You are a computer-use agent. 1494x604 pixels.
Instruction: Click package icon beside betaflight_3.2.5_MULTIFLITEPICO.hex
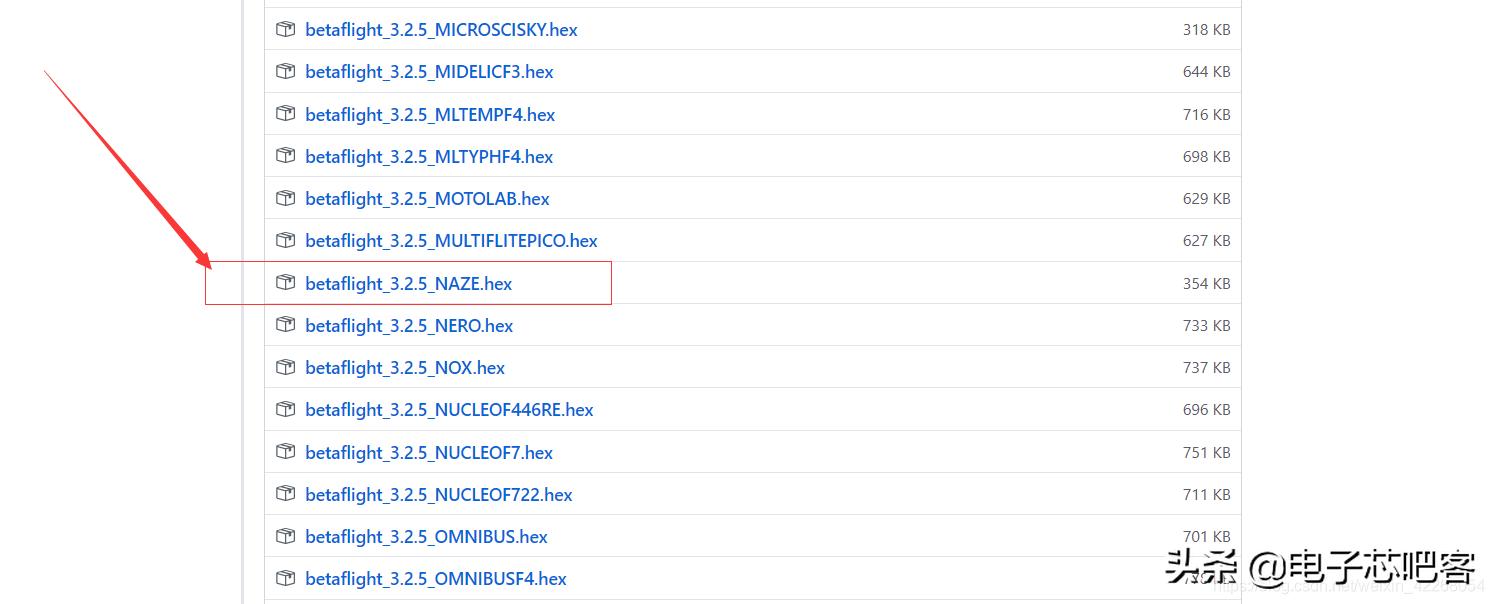(286, 240)
